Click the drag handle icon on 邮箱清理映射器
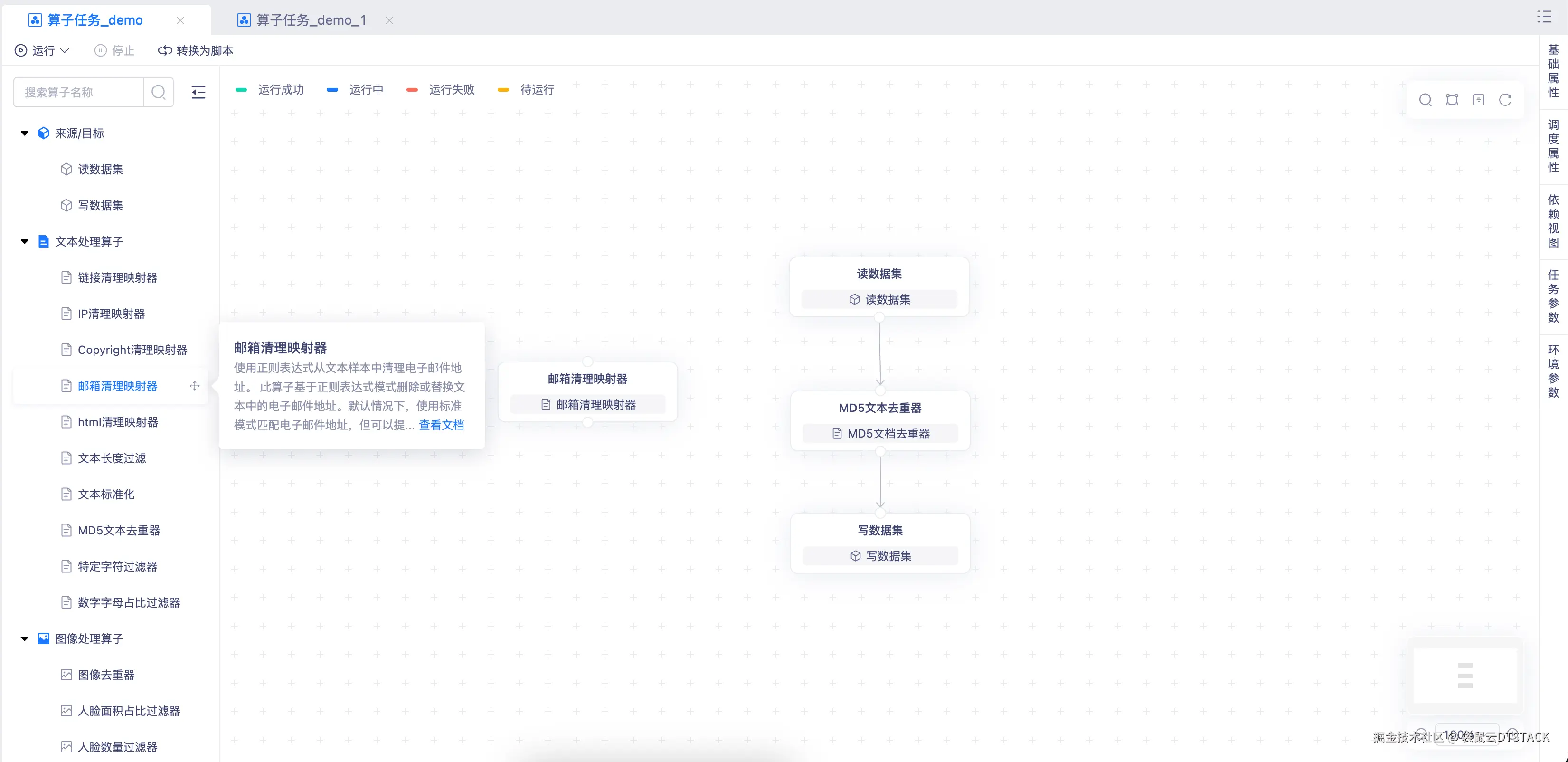The height and width of the screenshot is (762, 1568). [x=195, y=386]
